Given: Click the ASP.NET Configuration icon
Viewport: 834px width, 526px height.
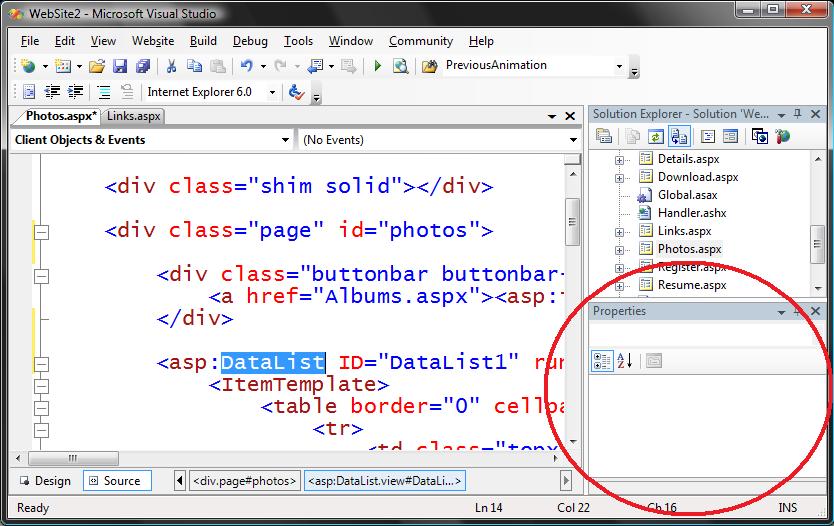Looking at the screenshot, I should [782, 137].
